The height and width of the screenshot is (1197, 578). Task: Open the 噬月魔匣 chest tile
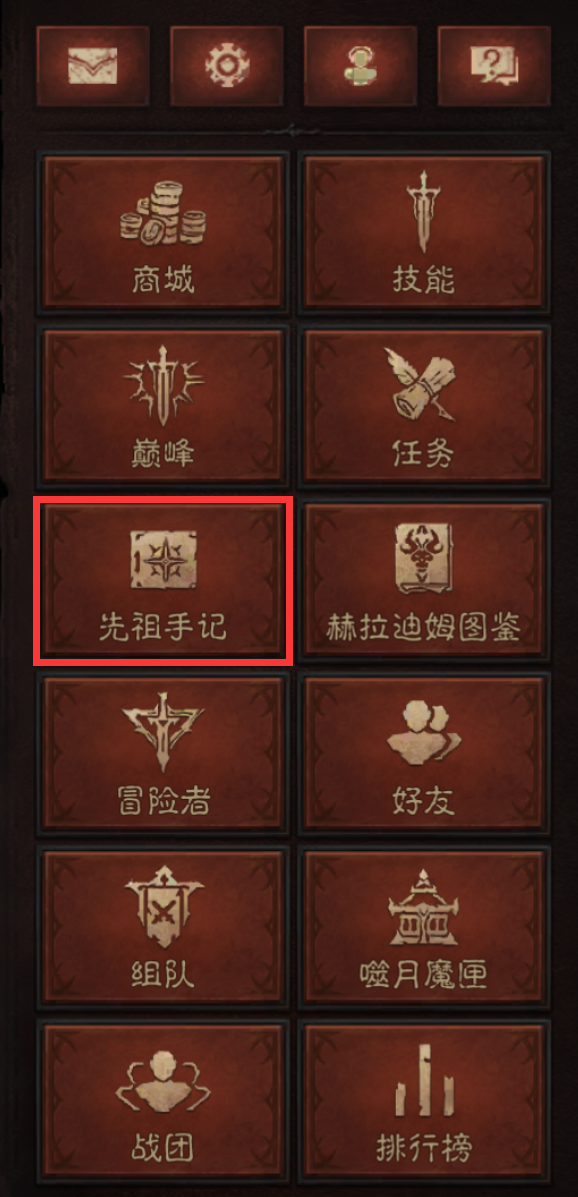click(425, 927)
